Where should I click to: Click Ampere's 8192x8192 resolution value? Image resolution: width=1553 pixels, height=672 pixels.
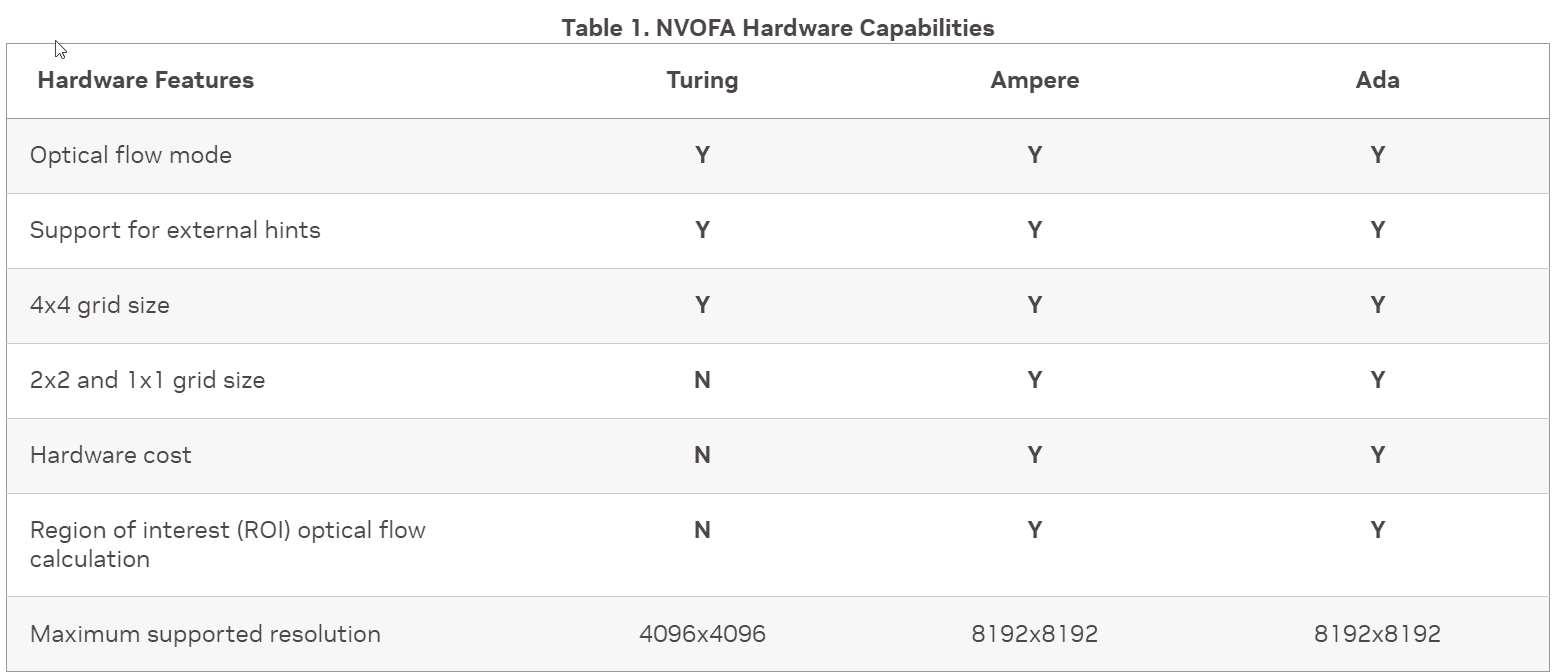[1034, 634]
